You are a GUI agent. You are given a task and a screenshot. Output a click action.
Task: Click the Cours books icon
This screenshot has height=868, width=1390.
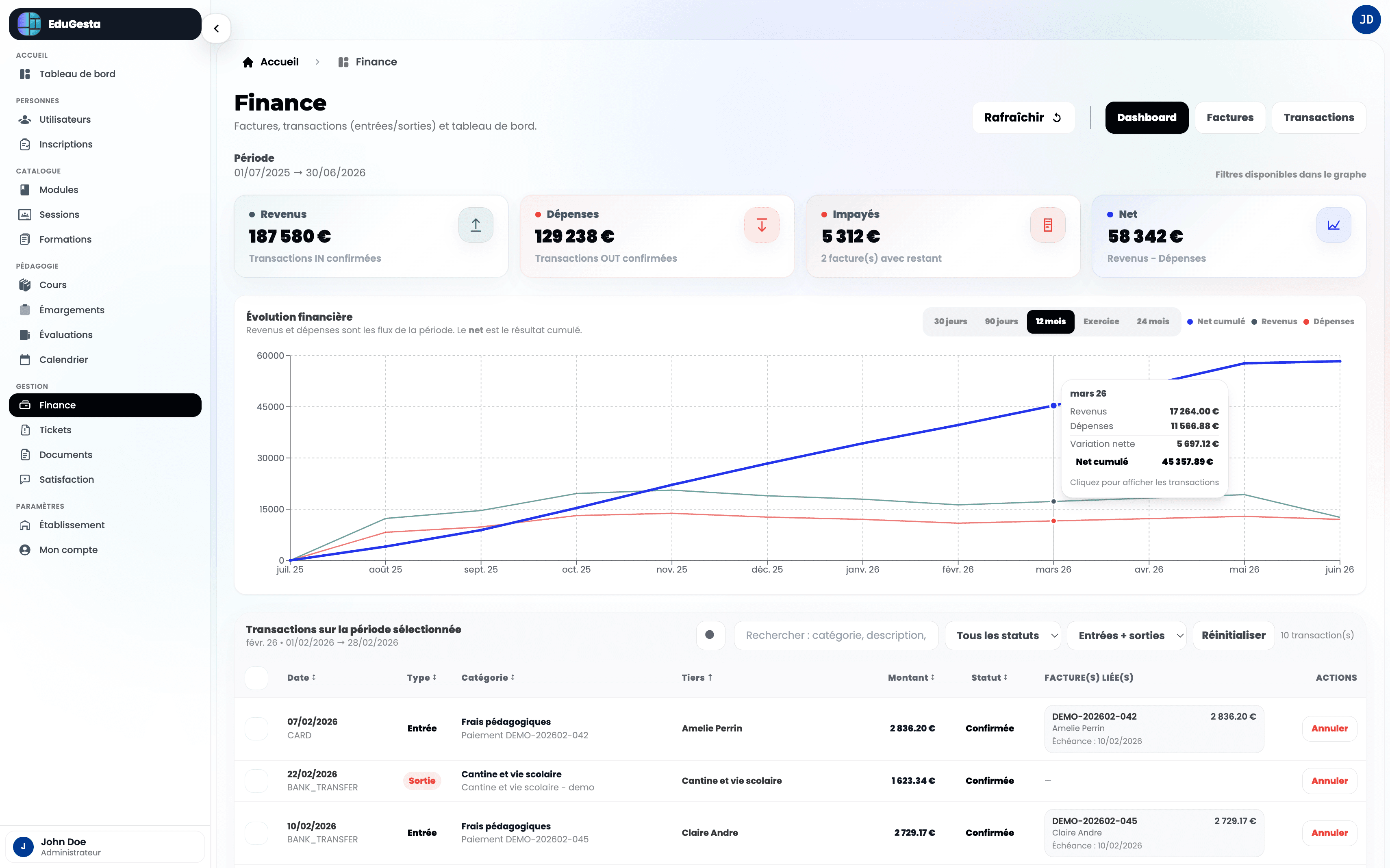pyautogui.click(x=25, y=285)
